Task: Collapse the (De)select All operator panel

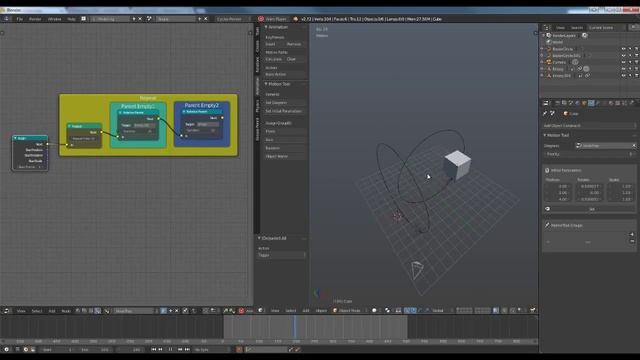Action: (x=259, y=238)
